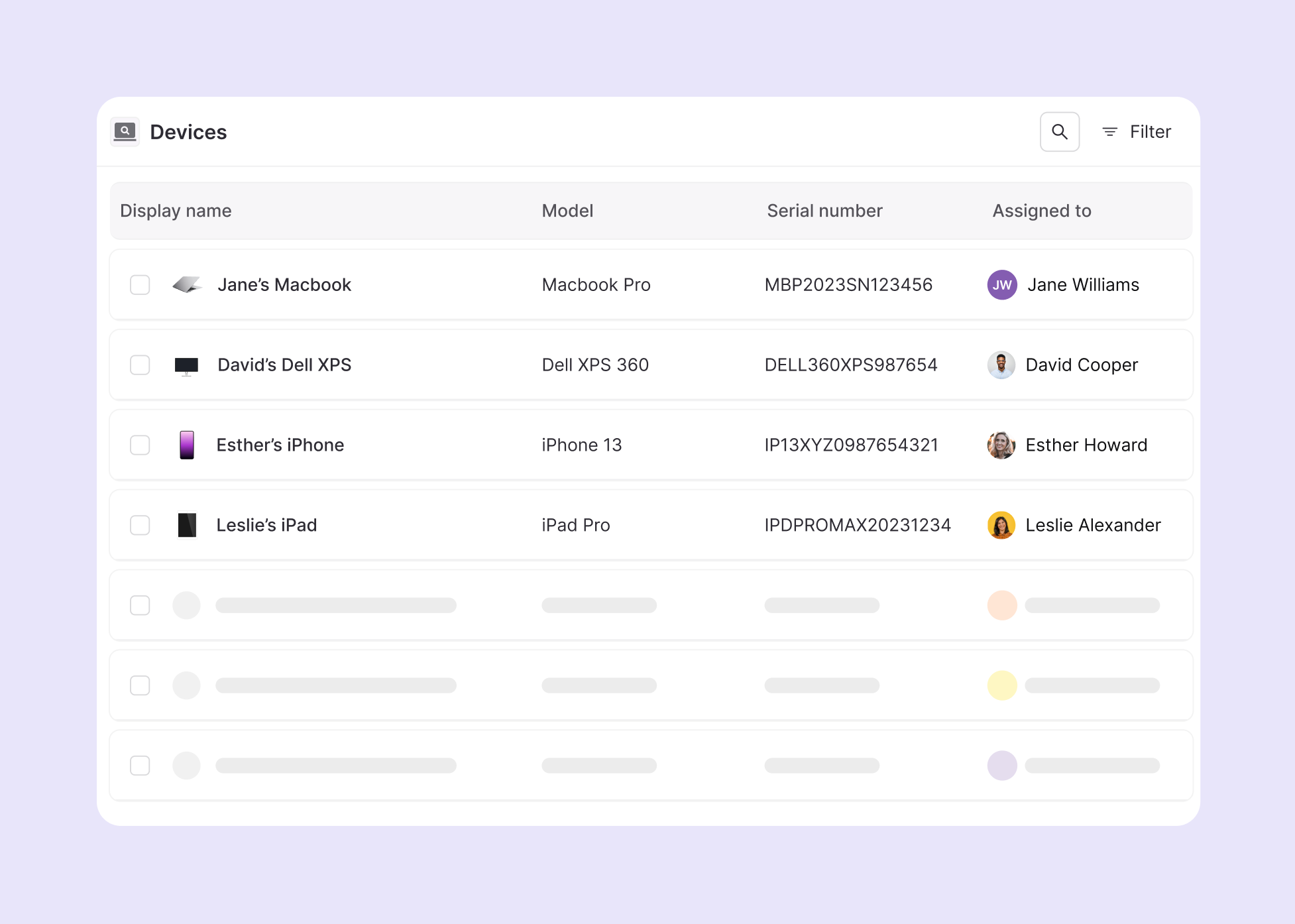The height and width of the screenshot is (924, 1295).
Task: Select the checkbox for Leslie's iPad
Action: (140, 525)
